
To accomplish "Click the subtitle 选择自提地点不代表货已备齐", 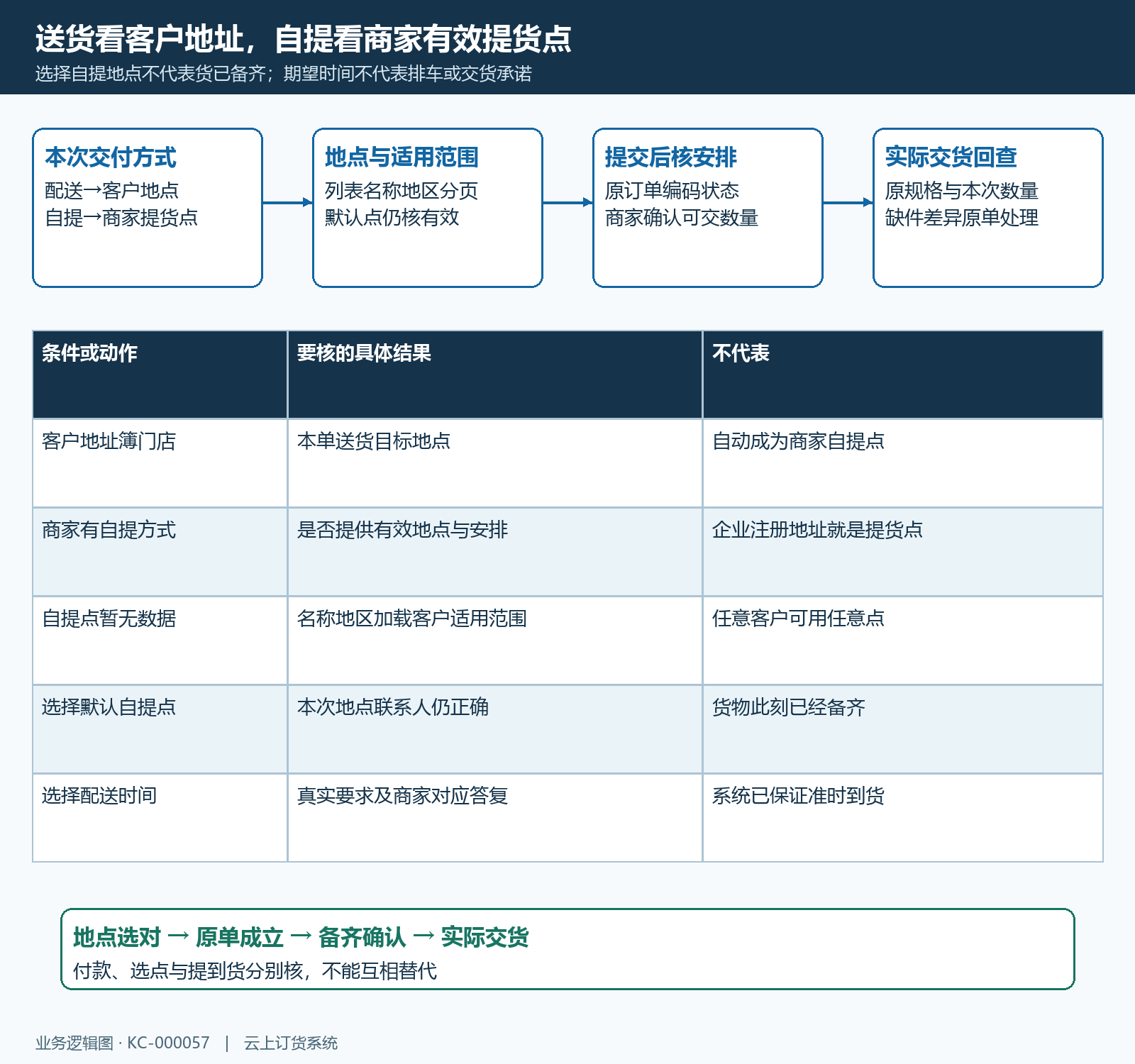I will (150, 74).
